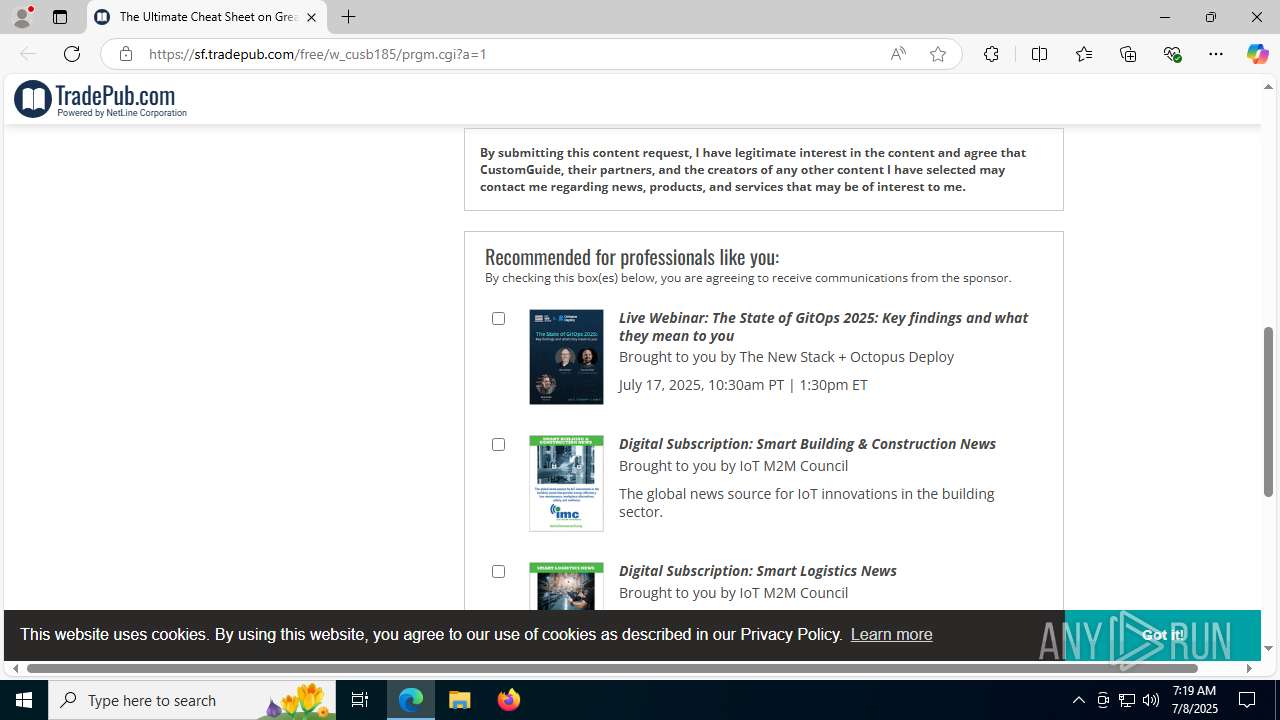The width and height of the screenshot is (1280, 720).
Task: Click the horizontal scrollbar thumb
Action: click(612, 668)
